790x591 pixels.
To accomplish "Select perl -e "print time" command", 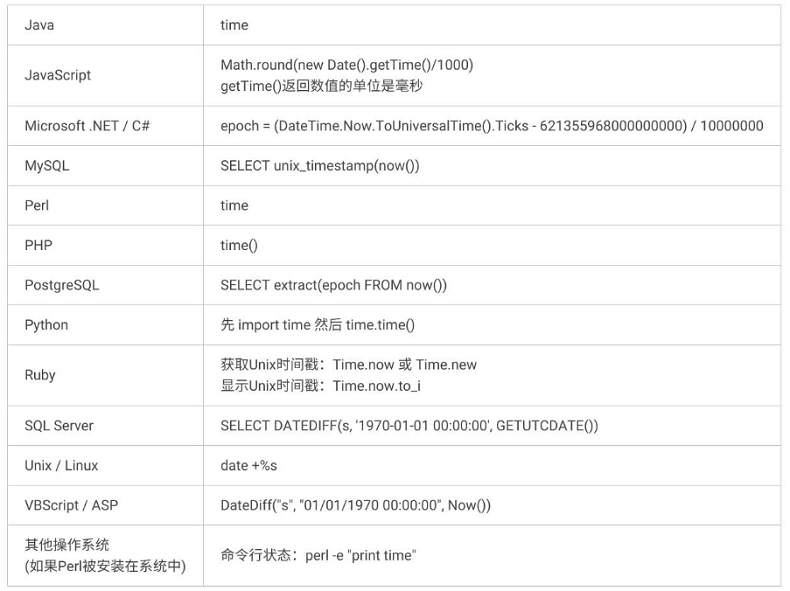I will click(x=361, y=555).
